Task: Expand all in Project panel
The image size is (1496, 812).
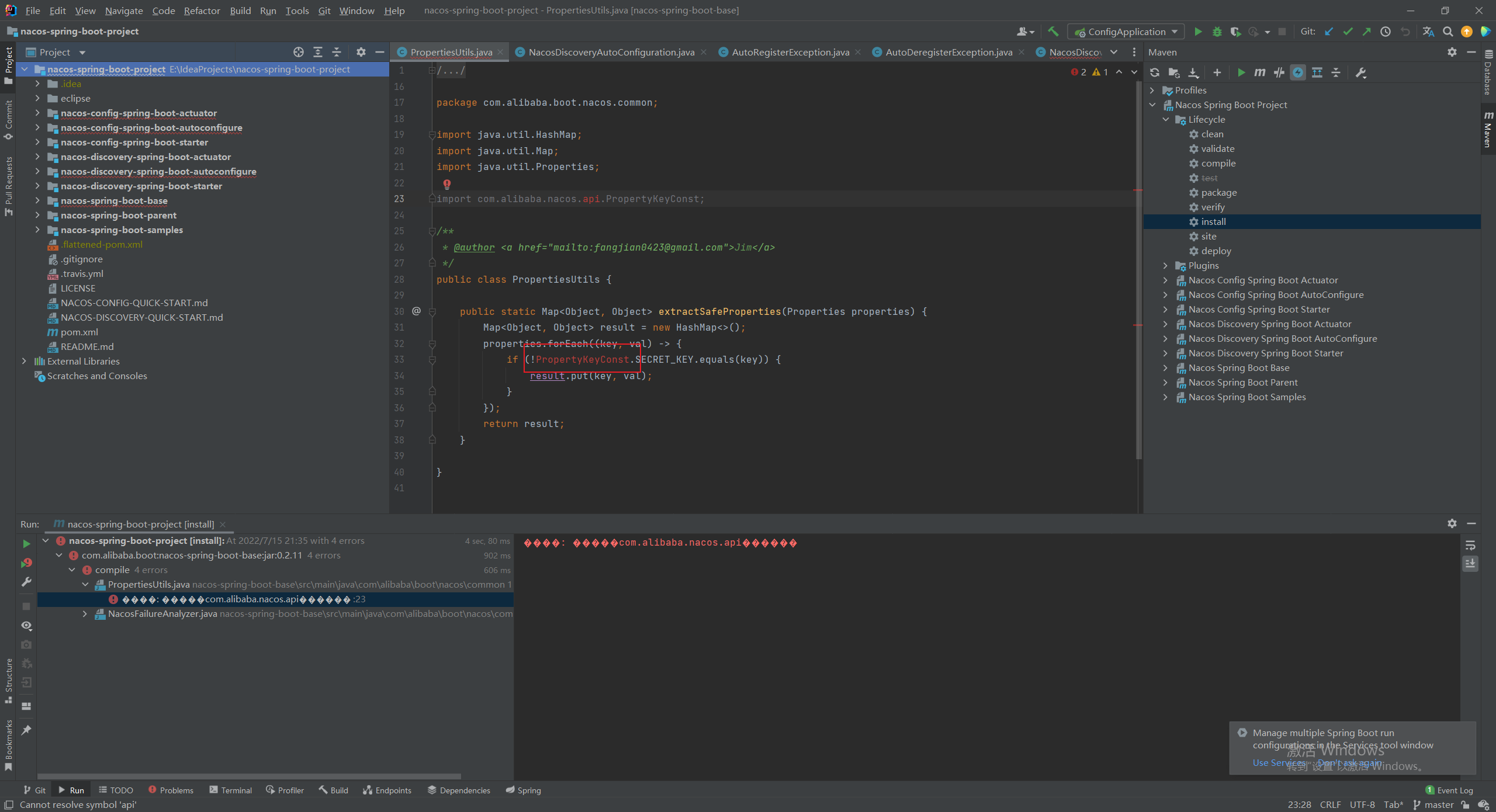Action: [x=318, y=52]
